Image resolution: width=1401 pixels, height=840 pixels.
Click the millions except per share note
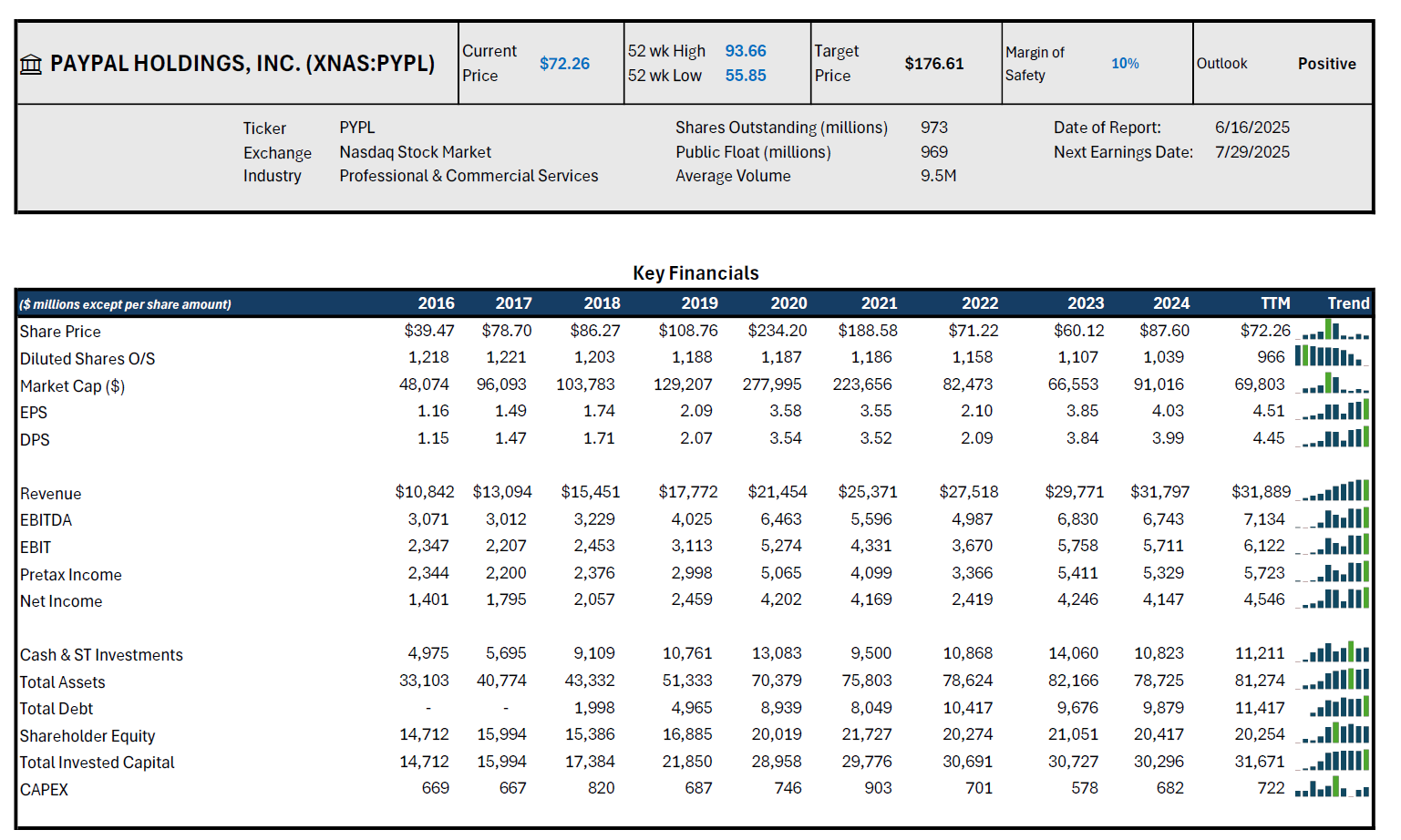[x=125, y=304]
